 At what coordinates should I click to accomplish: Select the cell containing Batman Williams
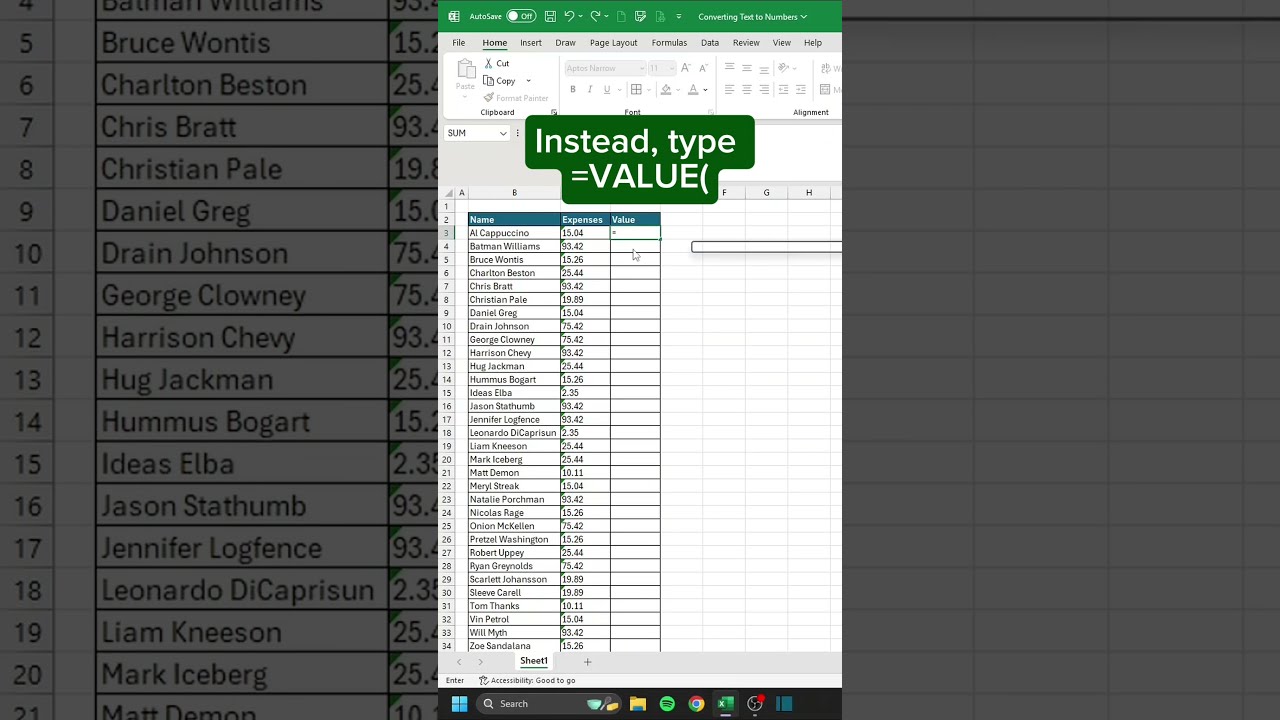[x=514, y=246]
